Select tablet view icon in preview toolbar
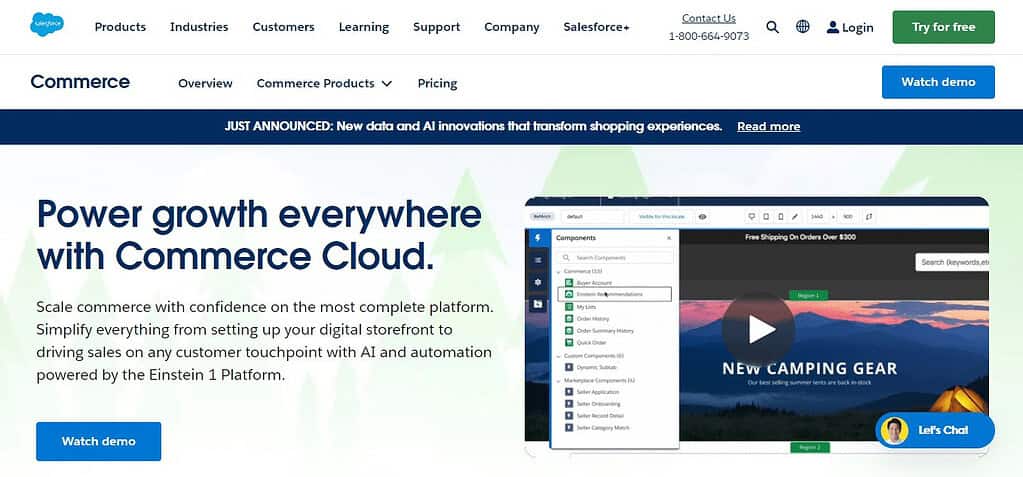 766,217
